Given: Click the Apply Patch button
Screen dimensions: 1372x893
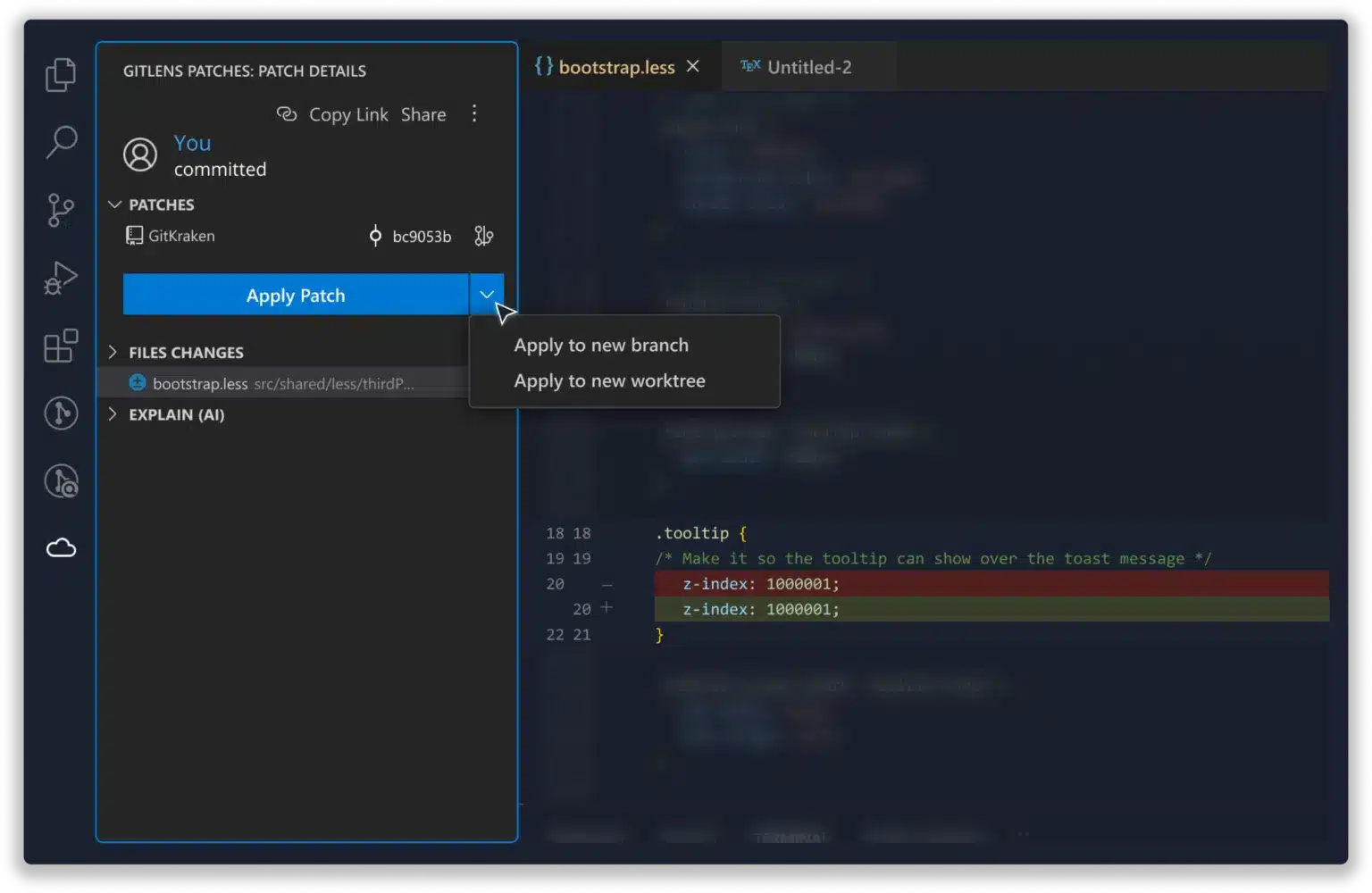Looking at the screenshot, I should click(x=295, y=295).
